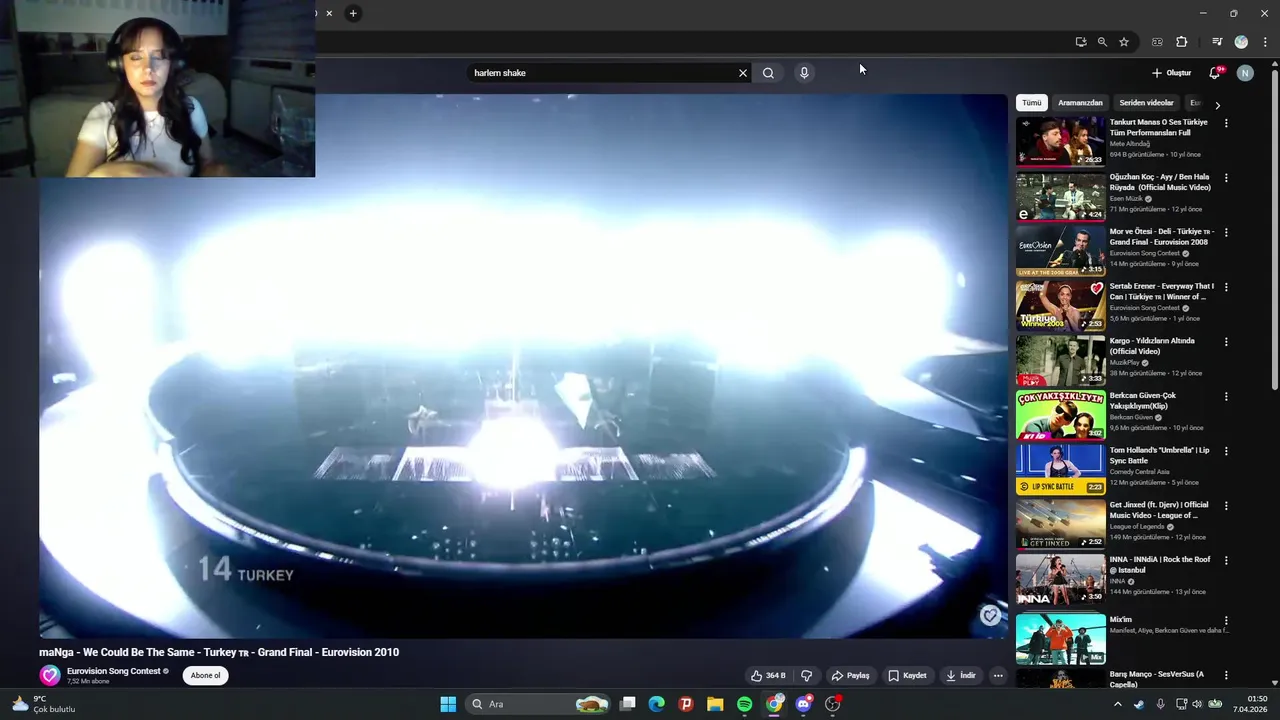Open Microsoft Edge from the taskbar
1280x720 pixels.
656,704
